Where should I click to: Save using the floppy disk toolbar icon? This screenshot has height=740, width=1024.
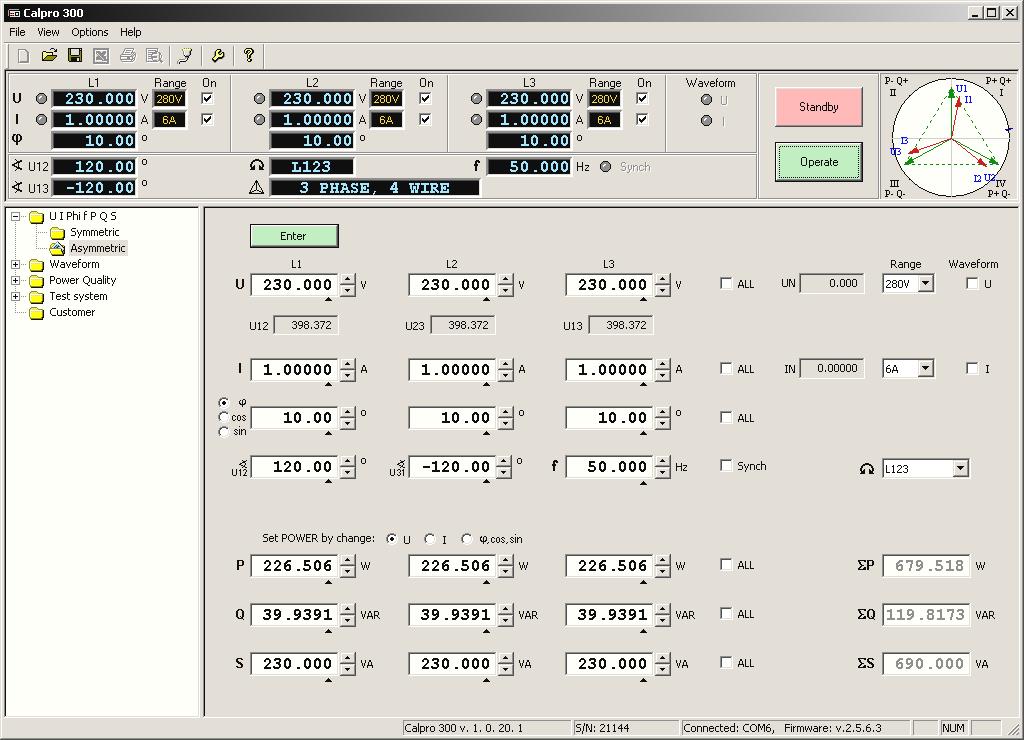pyautogui.click(x=75, y=56)
